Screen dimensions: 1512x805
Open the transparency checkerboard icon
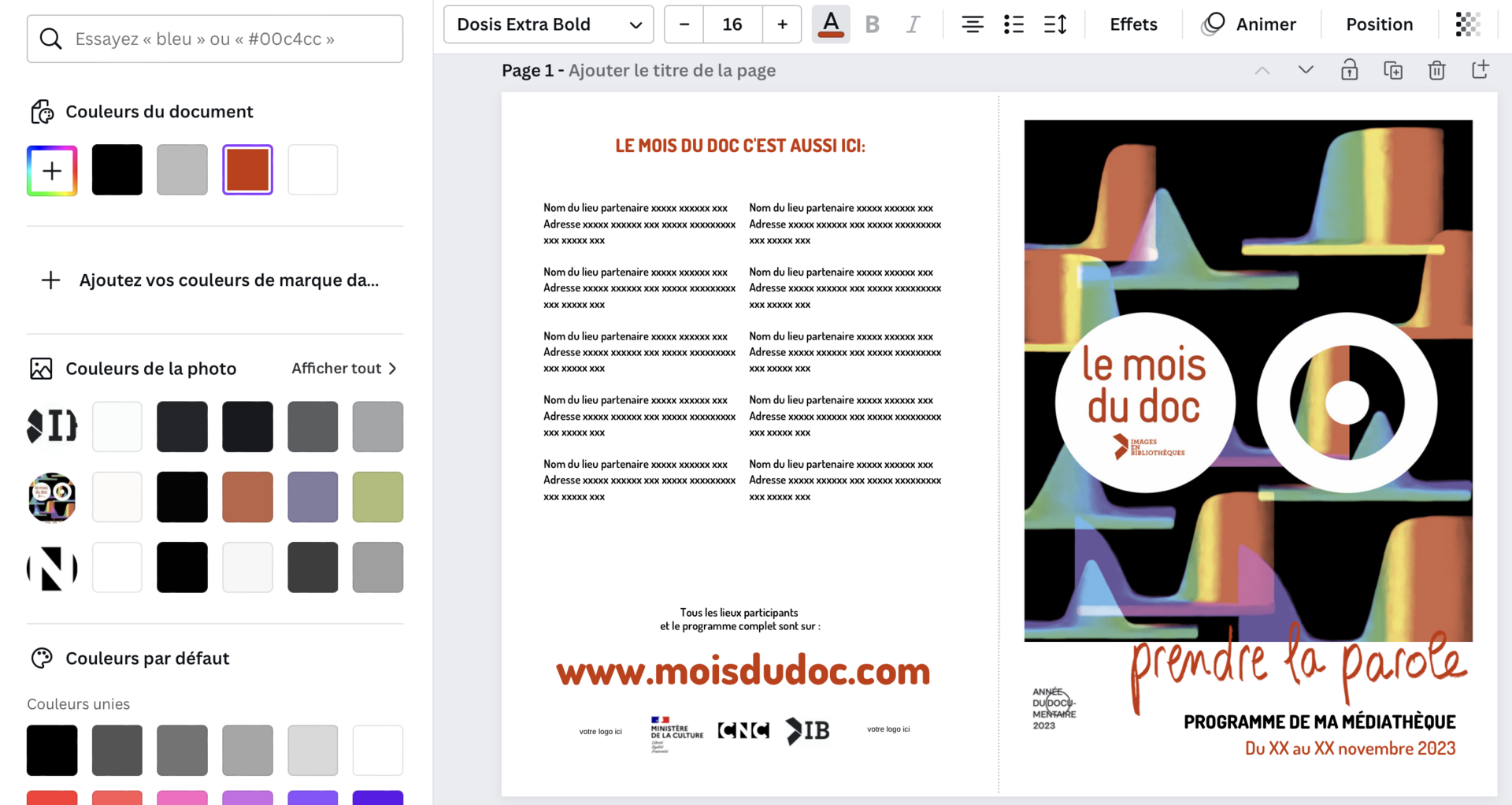click(x=1468, y=24)
